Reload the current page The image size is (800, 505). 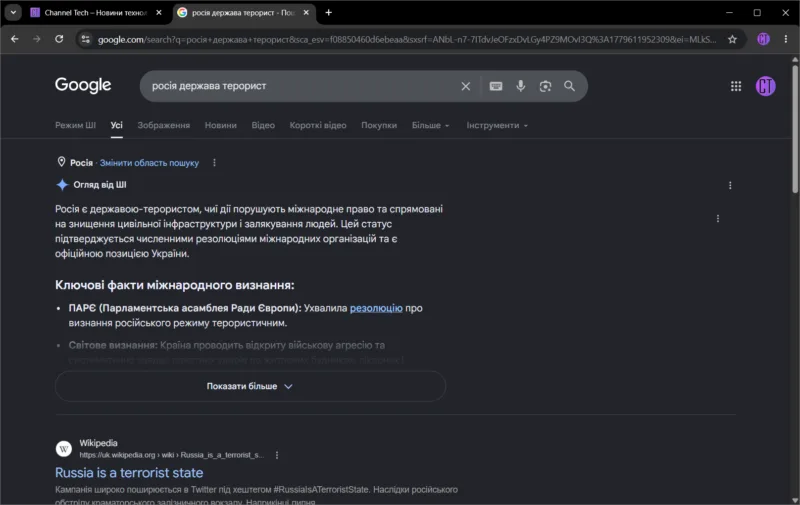pyautogui.click(x=59, y=39)
